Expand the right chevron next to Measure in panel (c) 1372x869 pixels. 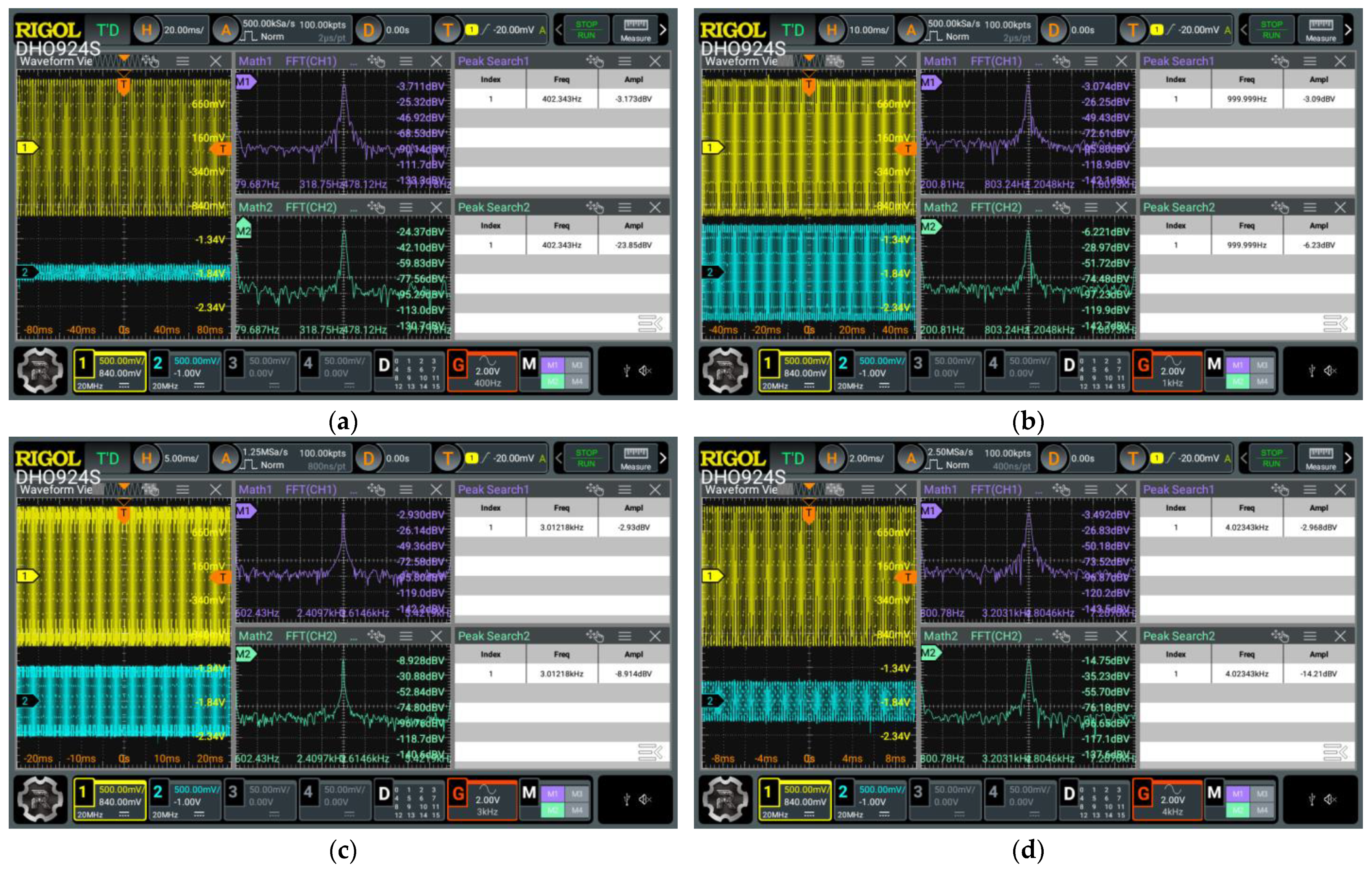click(x=663, y=458)
